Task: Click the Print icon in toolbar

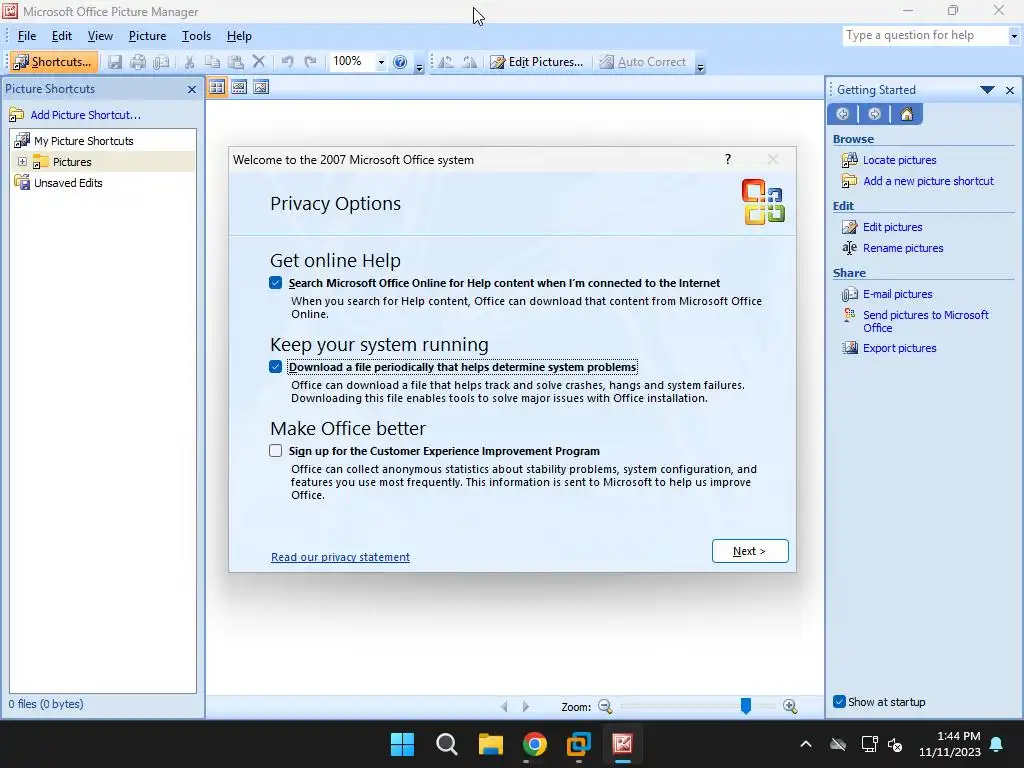Action: (138, 62)
